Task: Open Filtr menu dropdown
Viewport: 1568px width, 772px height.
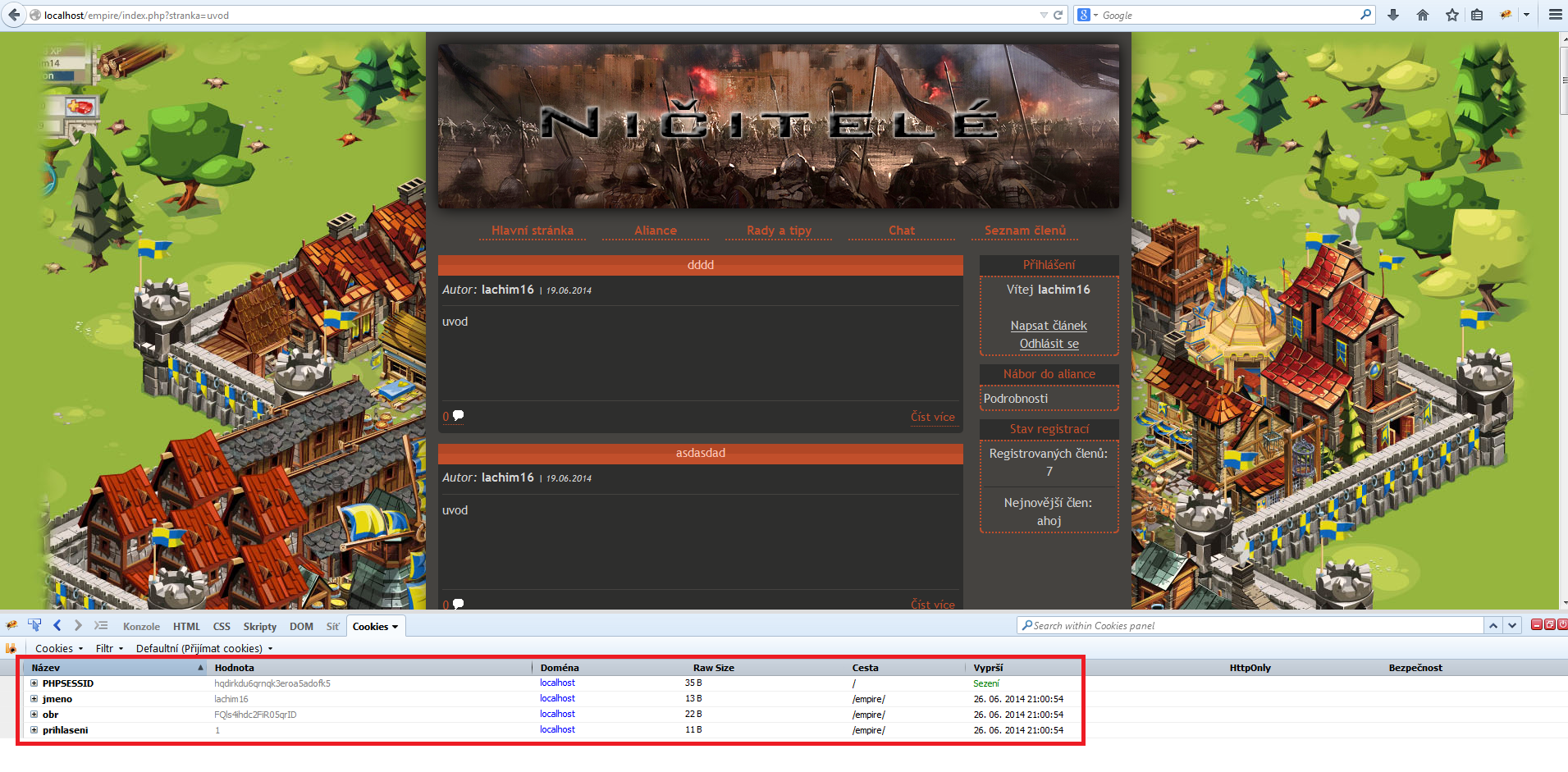Action: click(109, 648)
